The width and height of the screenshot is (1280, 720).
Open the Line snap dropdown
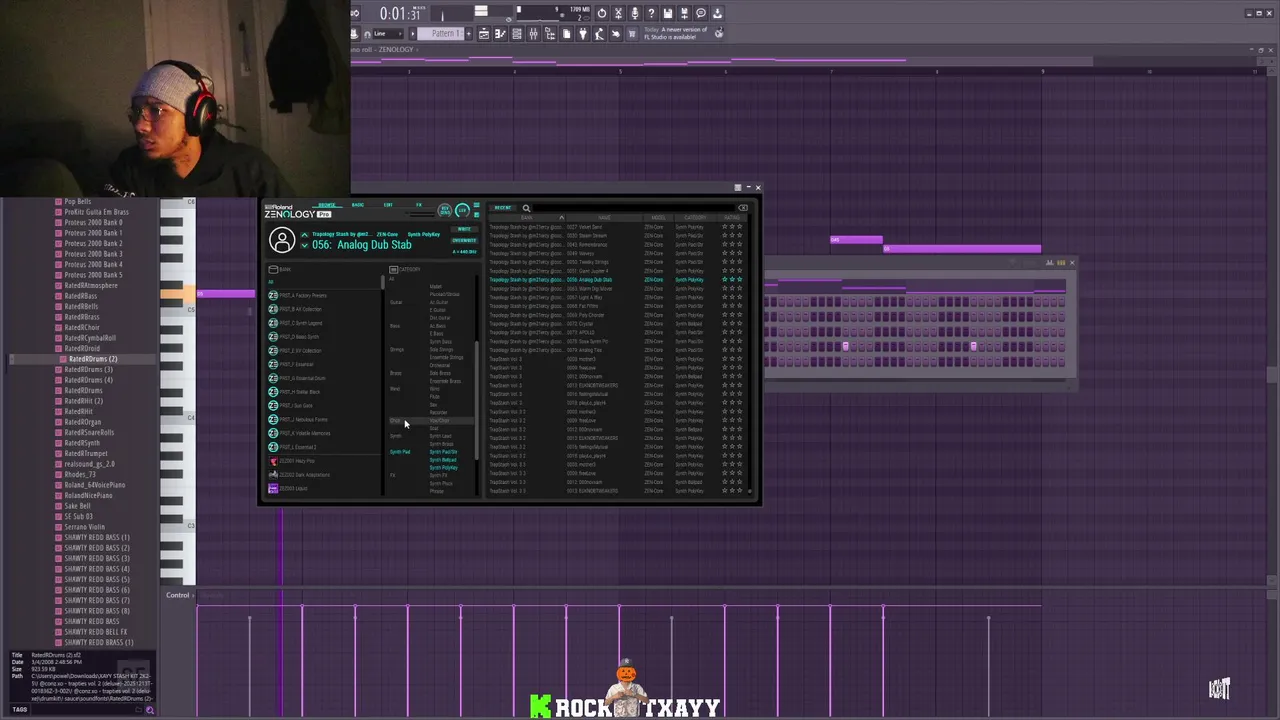point(389,34)
